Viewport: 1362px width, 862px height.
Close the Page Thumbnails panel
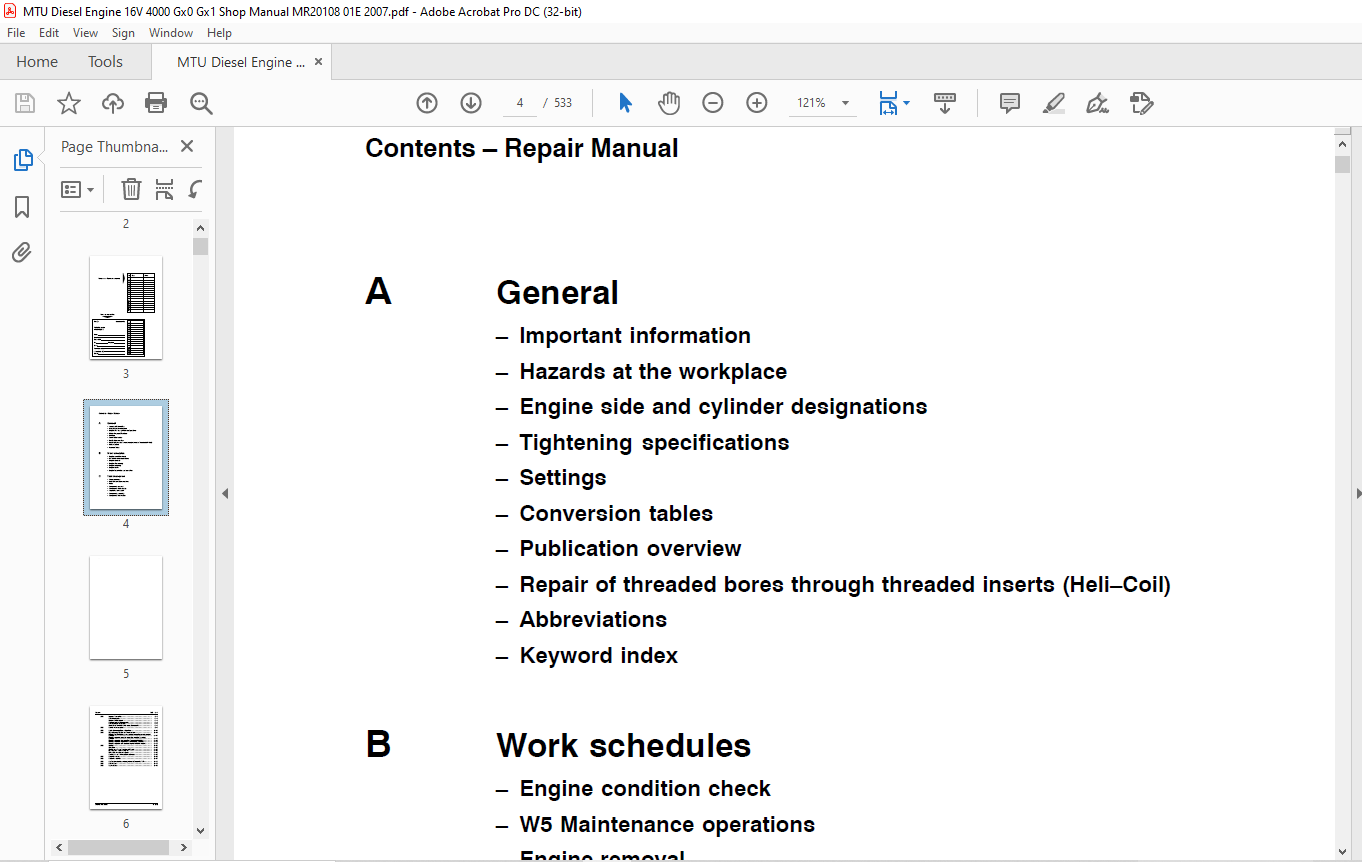[x=187, y=146]
